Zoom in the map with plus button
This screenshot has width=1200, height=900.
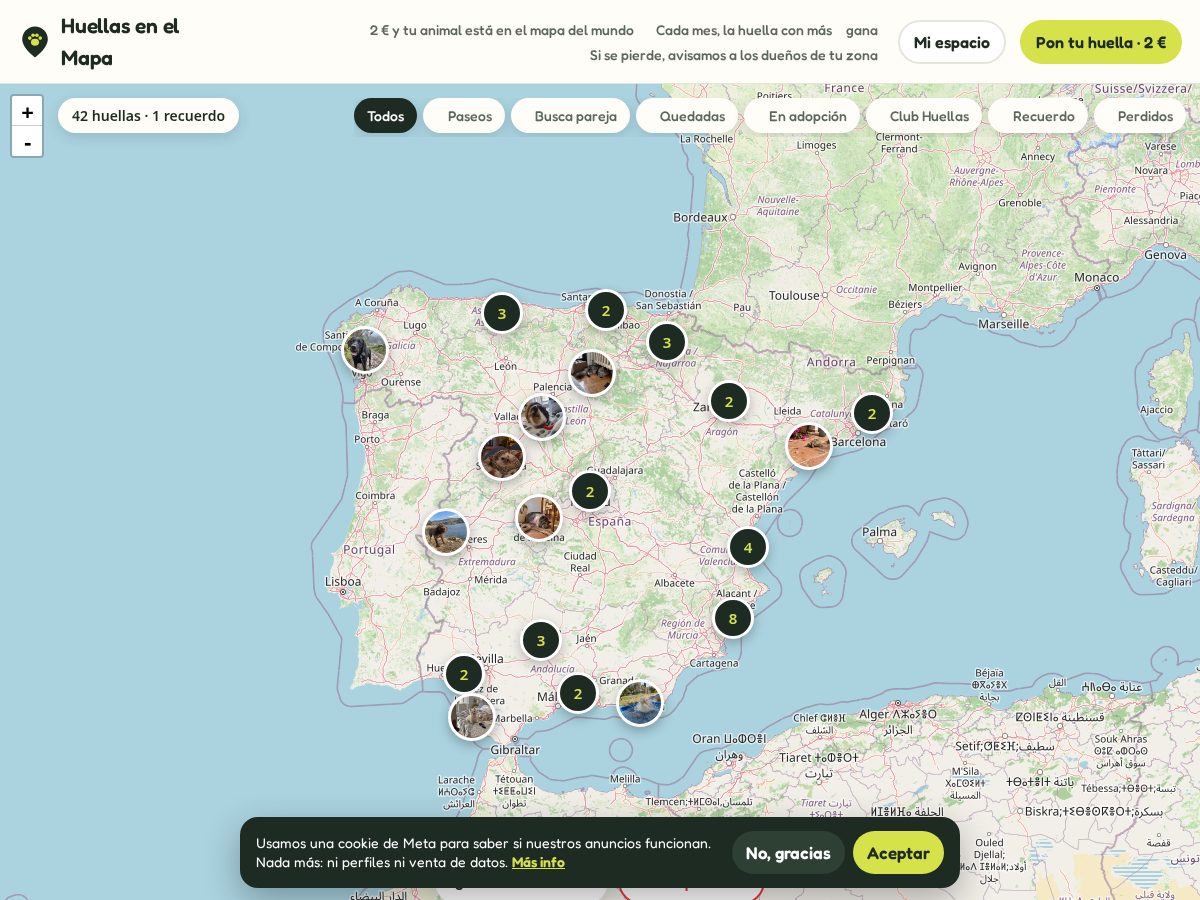tap(27, 112)
